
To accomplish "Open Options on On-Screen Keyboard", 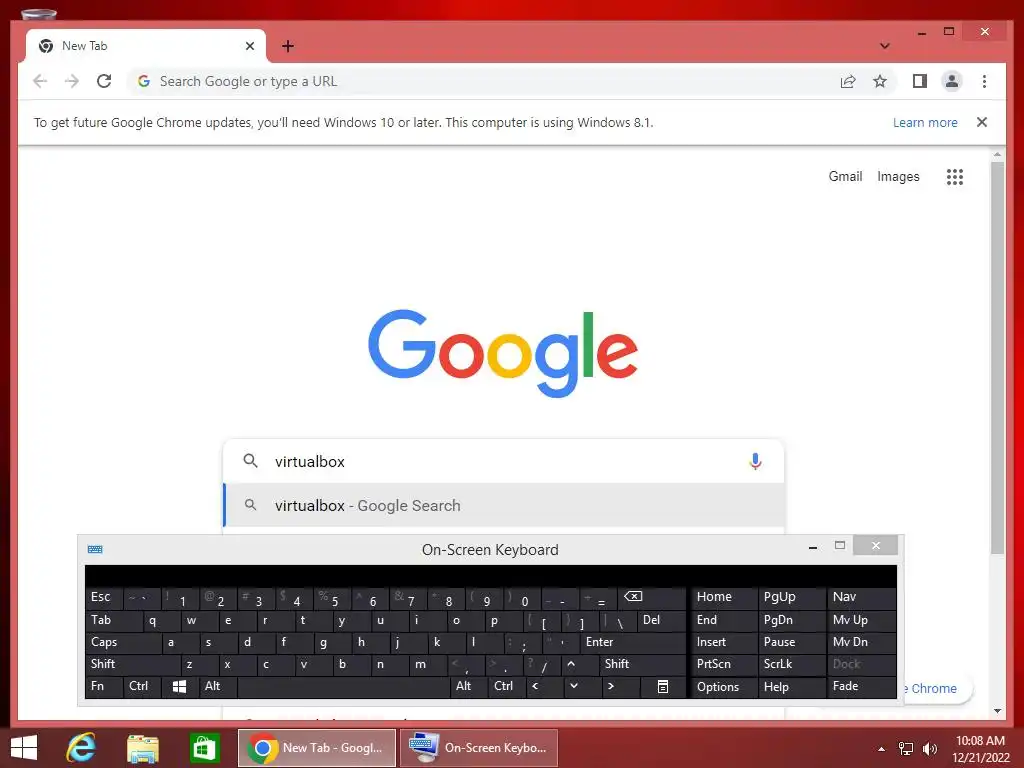I will coord(724,686).
